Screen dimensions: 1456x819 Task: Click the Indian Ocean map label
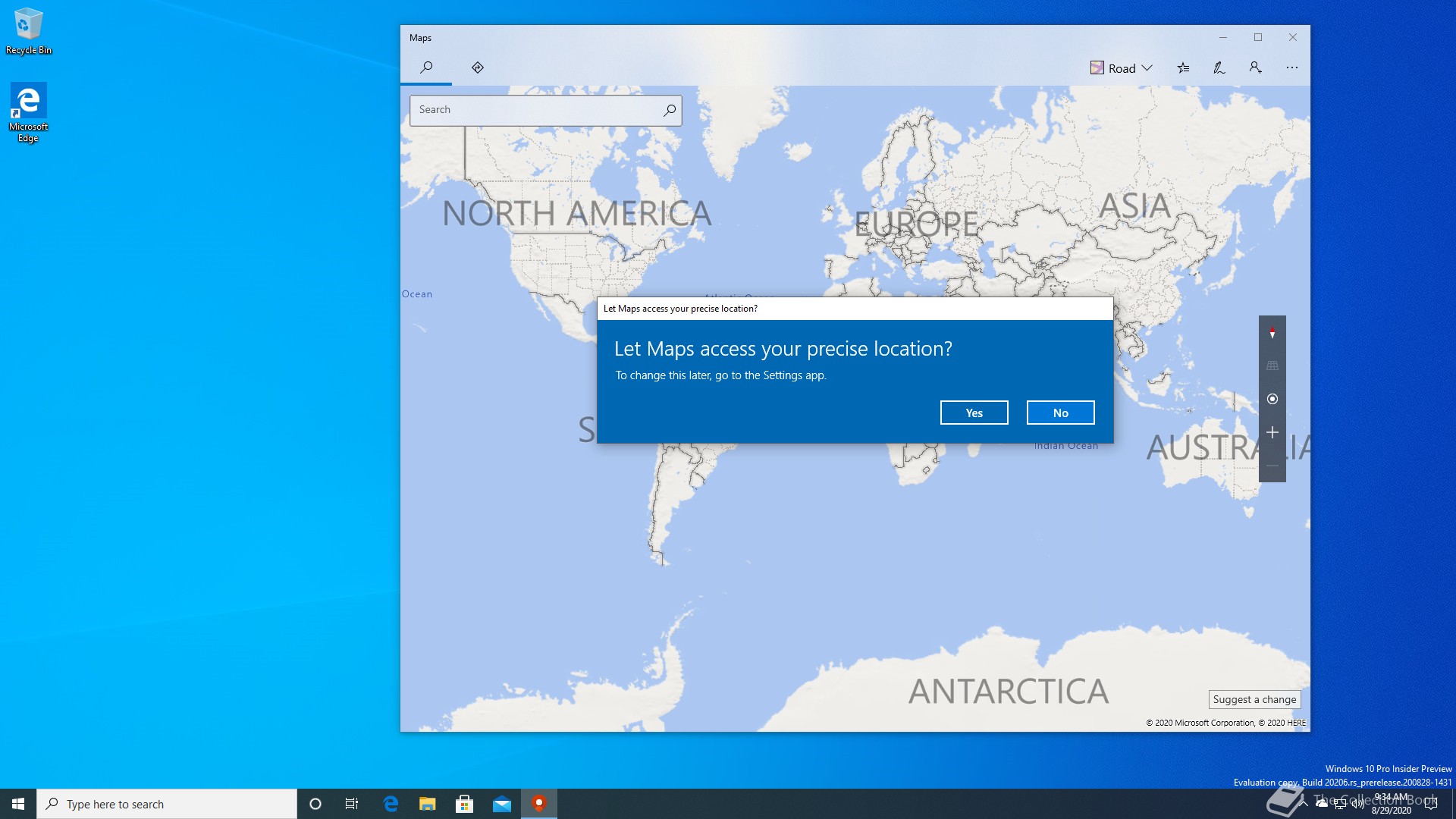1065,446
